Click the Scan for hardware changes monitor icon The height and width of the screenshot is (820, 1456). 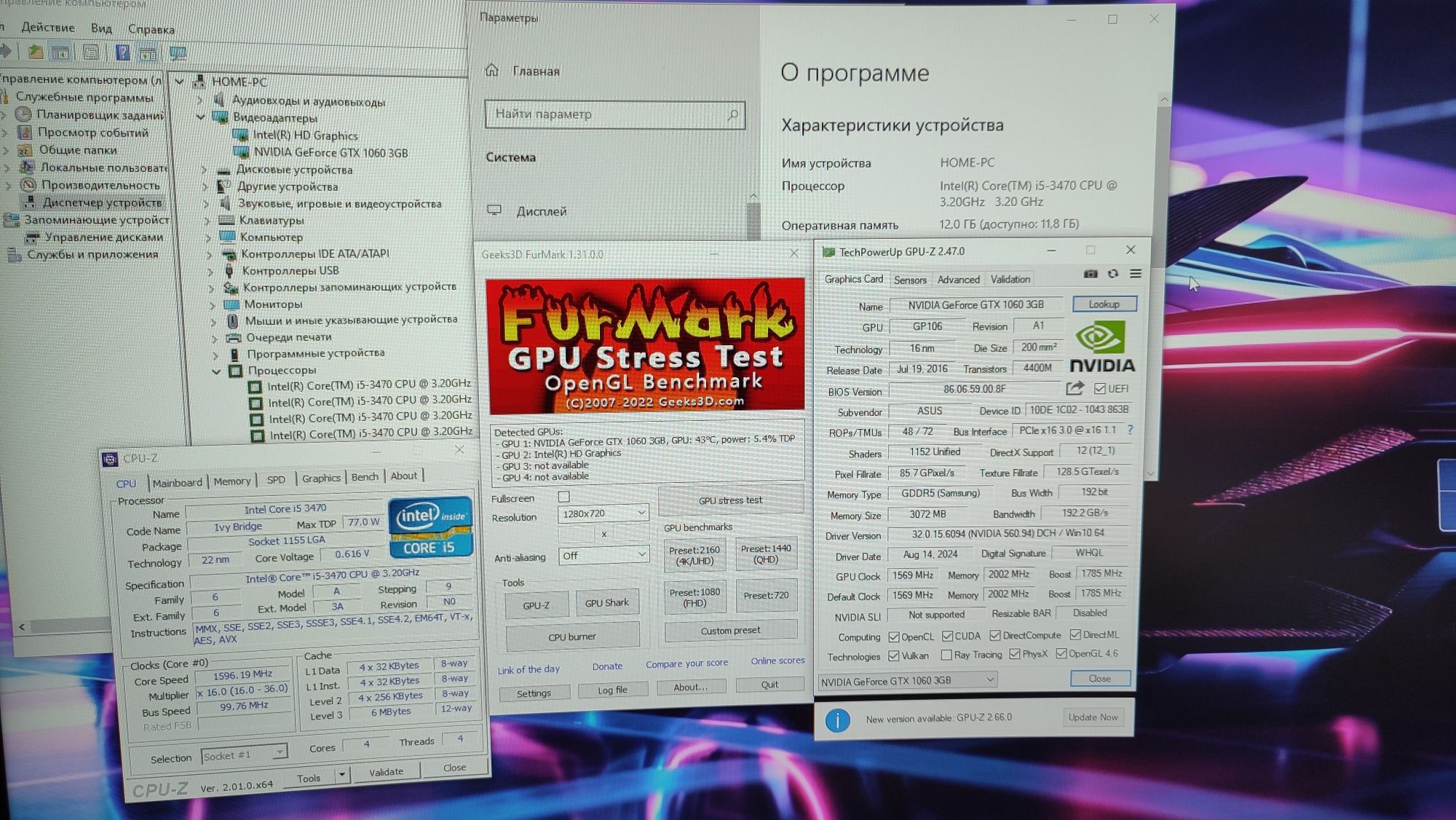pos(178,53)
